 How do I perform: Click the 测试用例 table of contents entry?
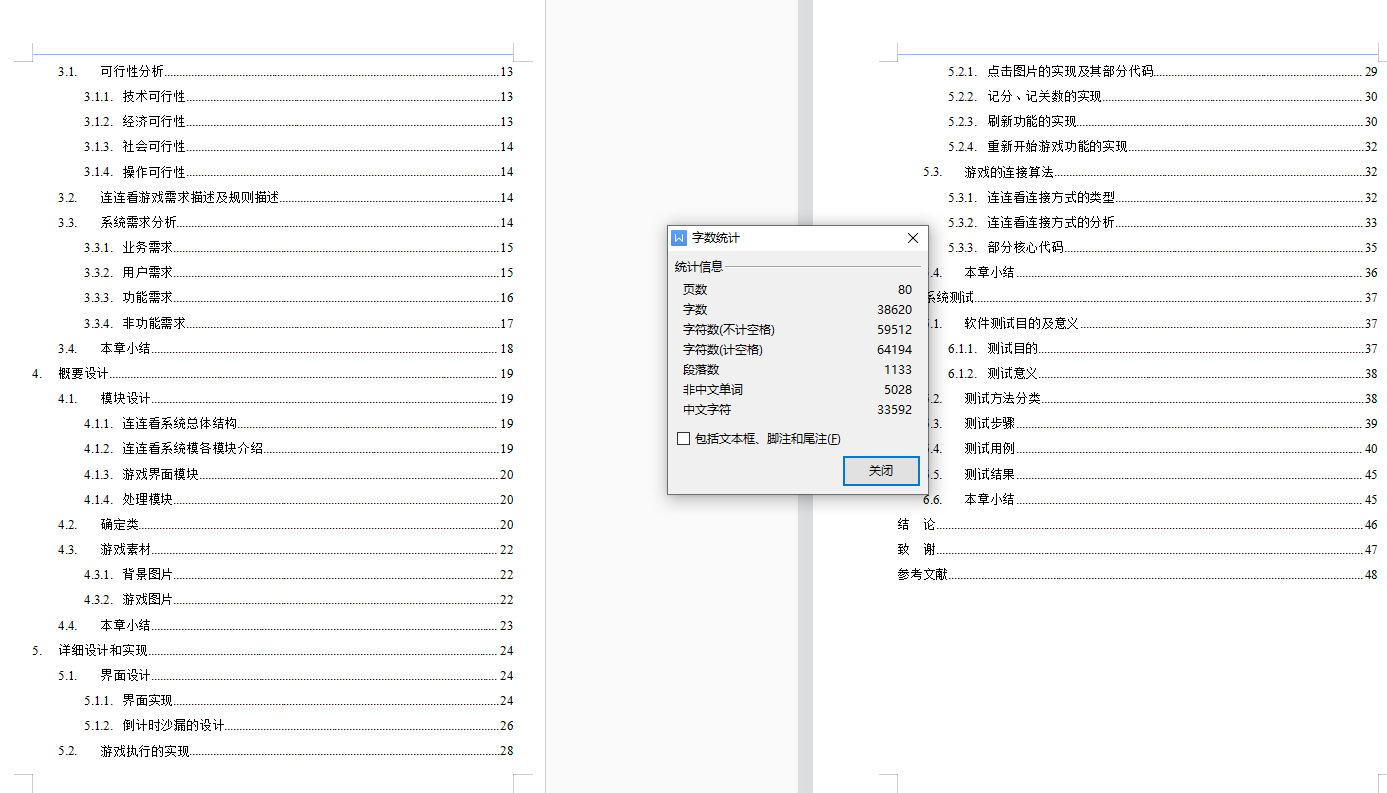point(988,449)
